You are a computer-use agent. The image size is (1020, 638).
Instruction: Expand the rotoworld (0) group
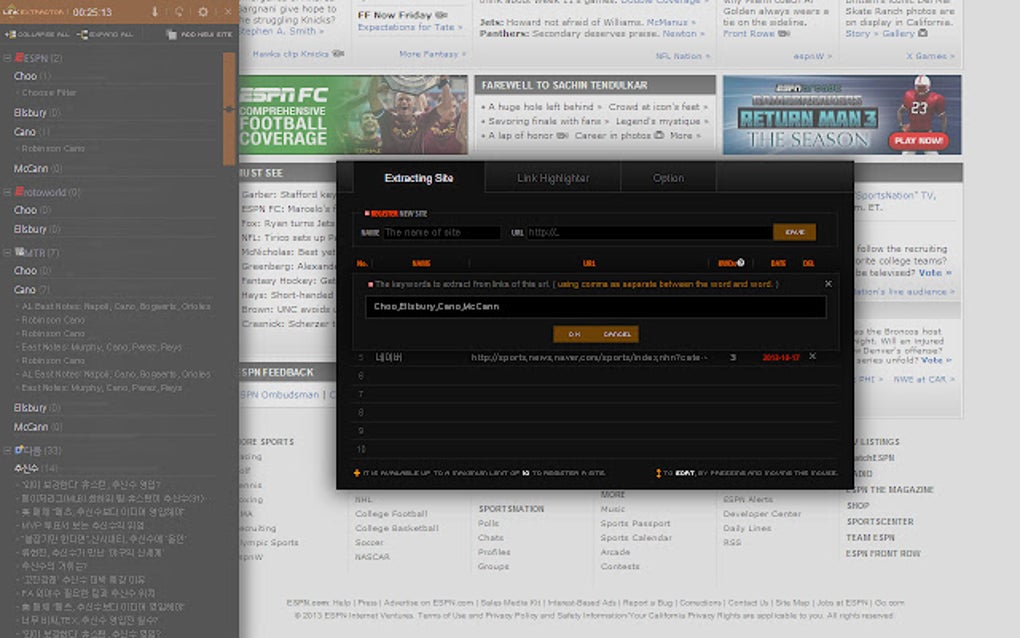click(5, 190)
